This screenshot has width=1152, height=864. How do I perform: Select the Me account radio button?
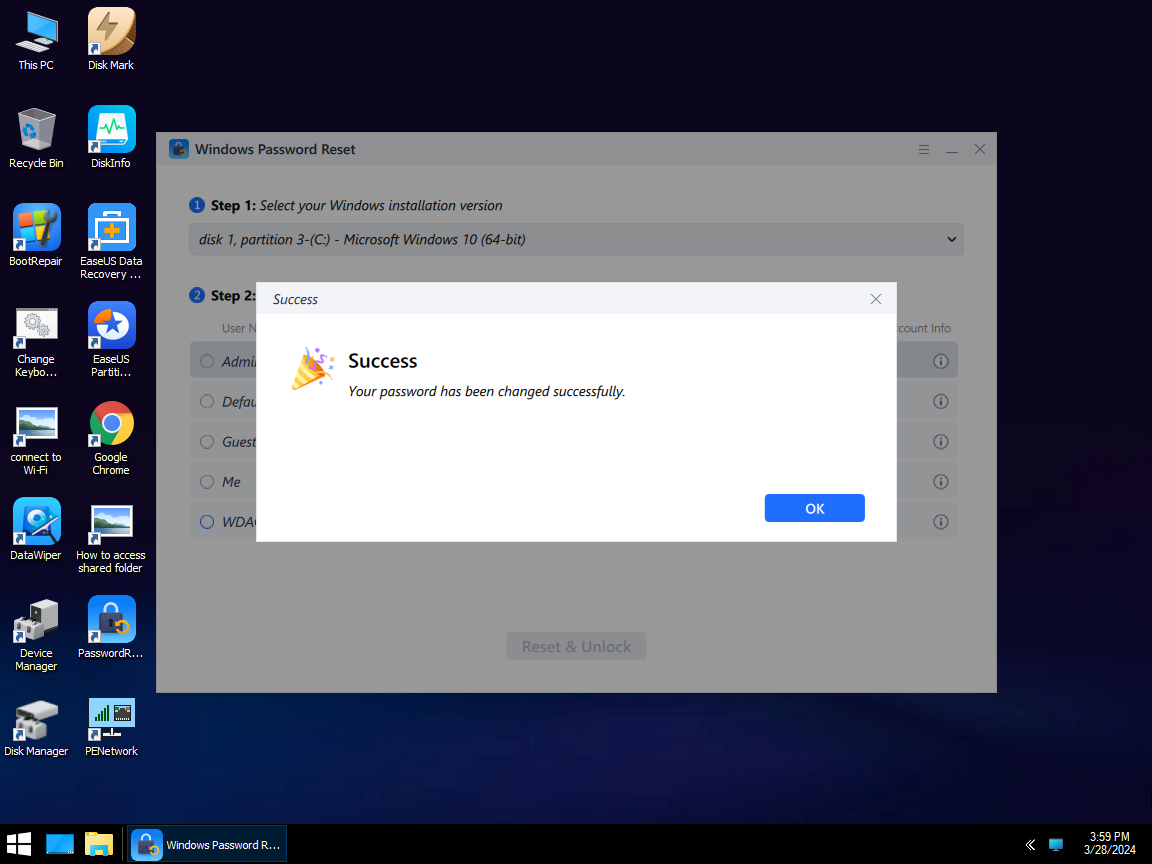207,482
